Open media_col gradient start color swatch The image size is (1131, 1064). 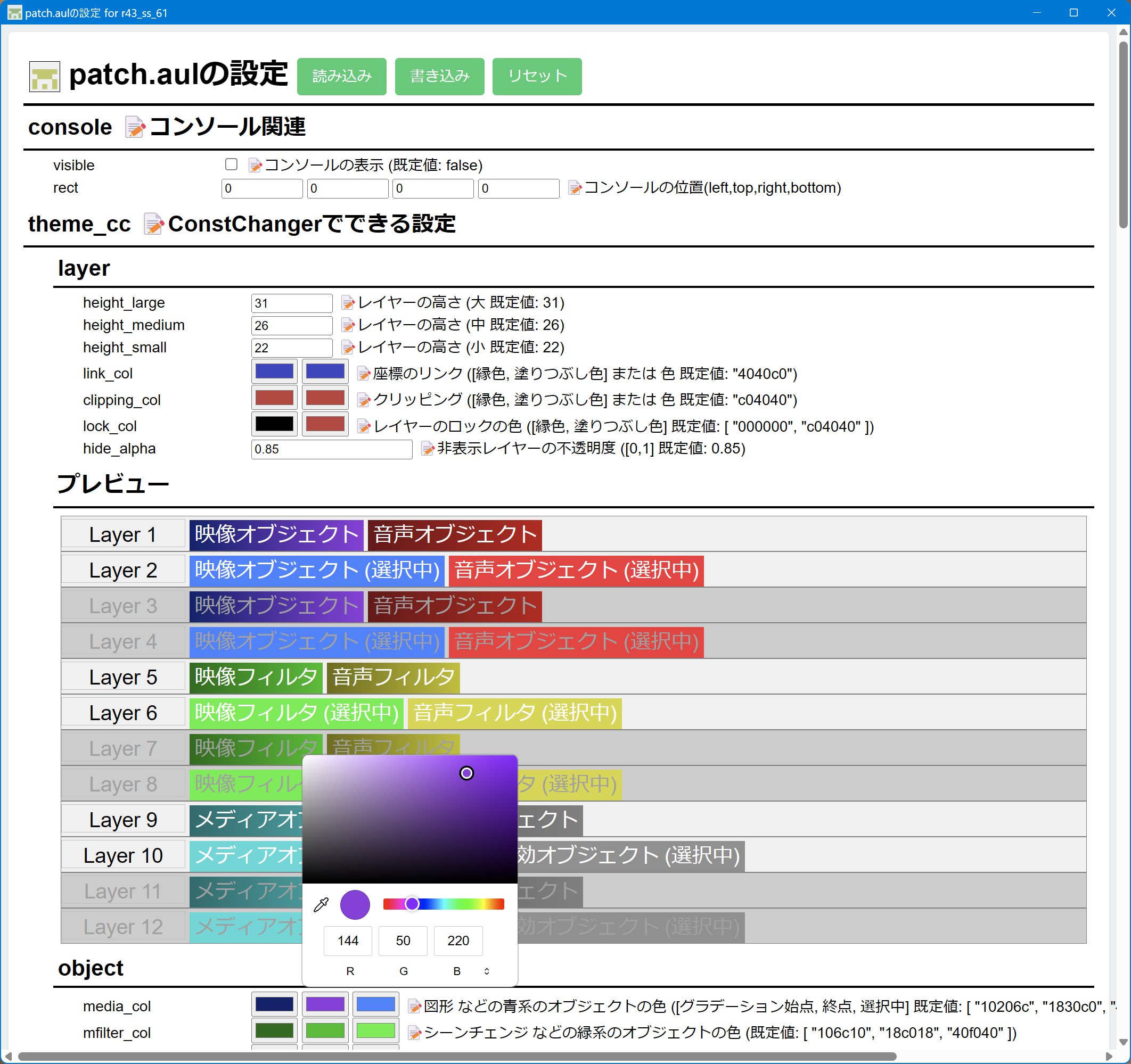[x=274, y=1004]
